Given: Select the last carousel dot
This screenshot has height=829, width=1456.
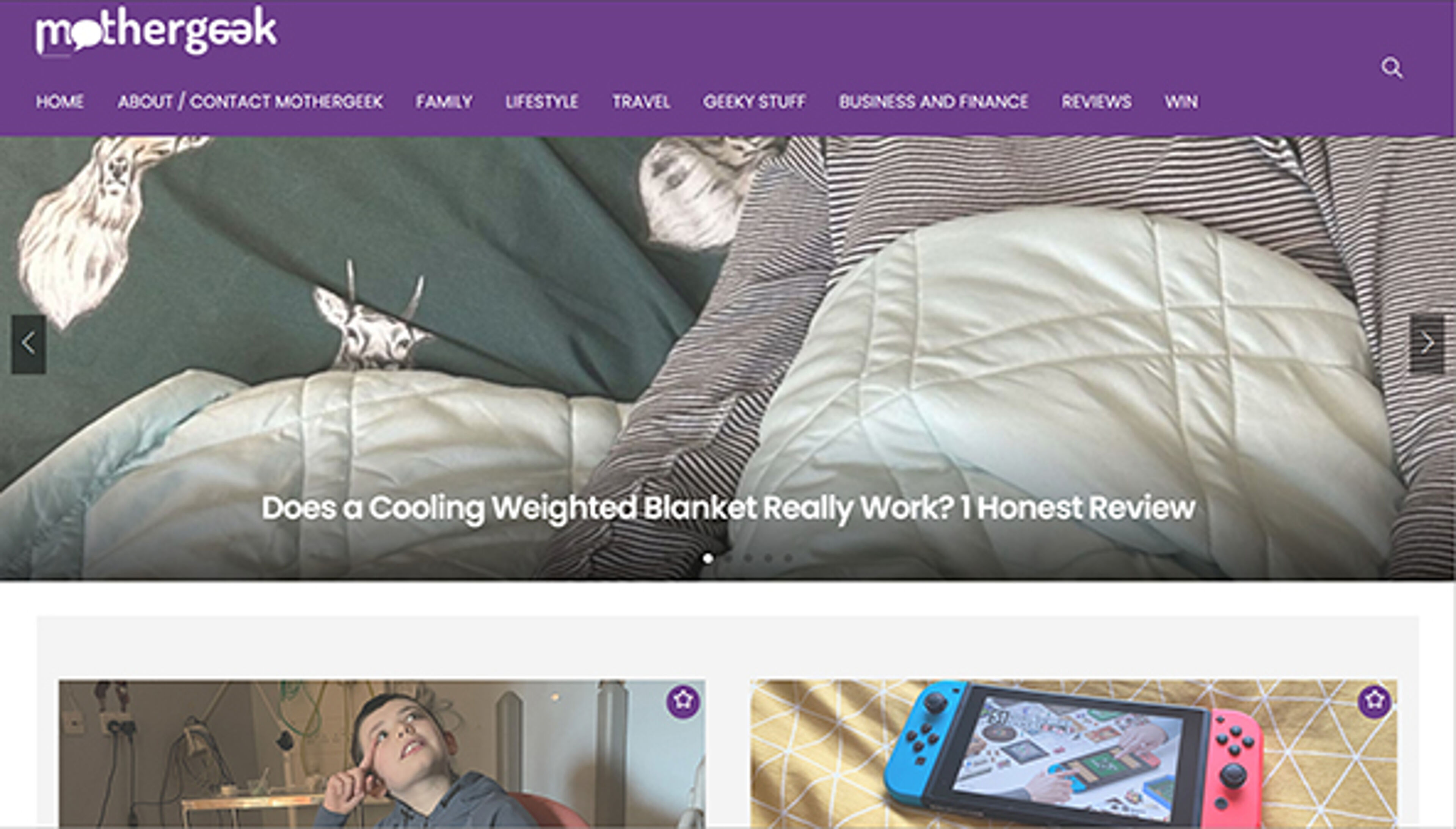Looking at the screenshot, I should pos(788,558).
